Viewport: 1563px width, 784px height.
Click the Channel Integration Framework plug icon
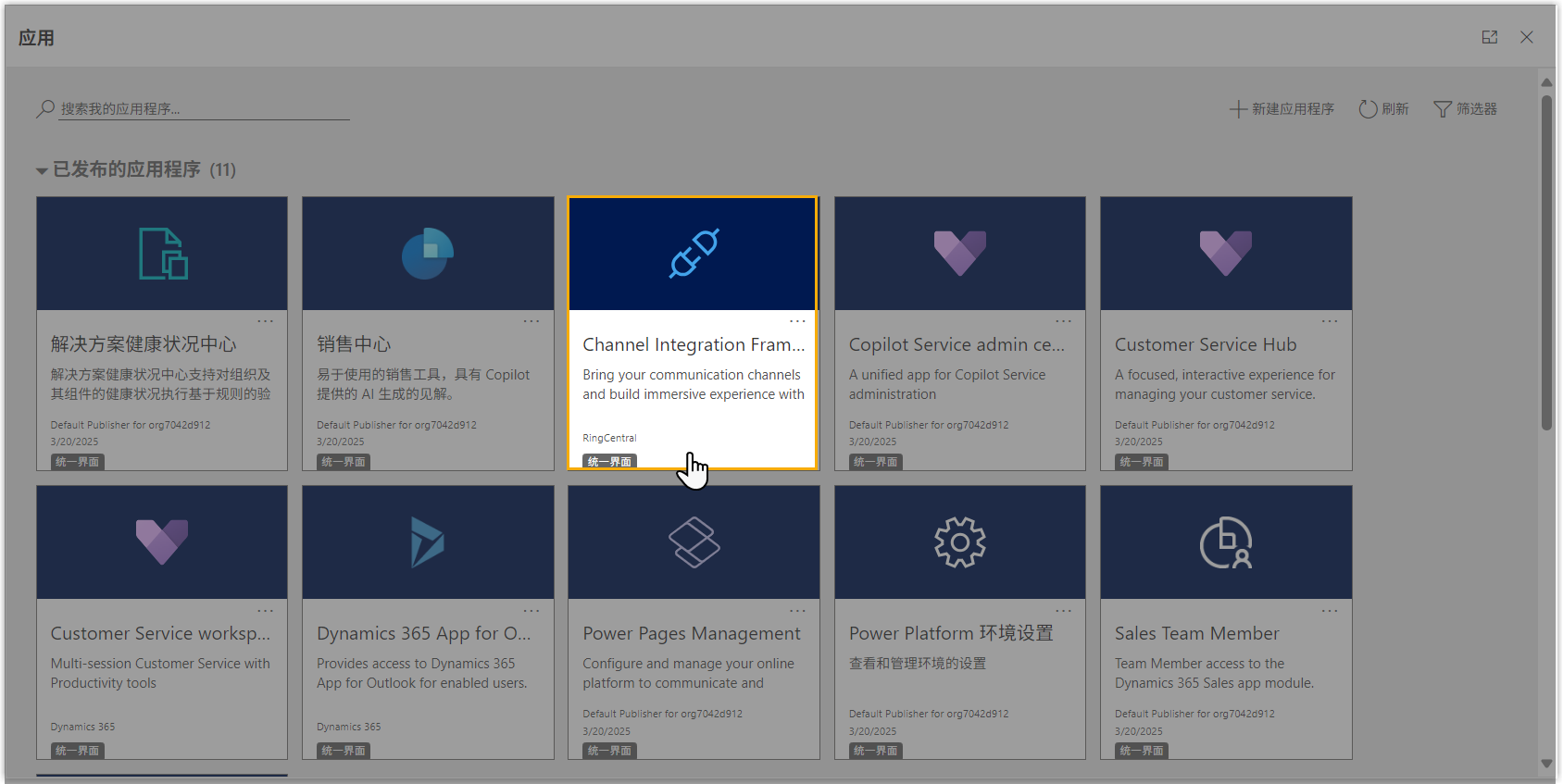click(x=694, y=254)
